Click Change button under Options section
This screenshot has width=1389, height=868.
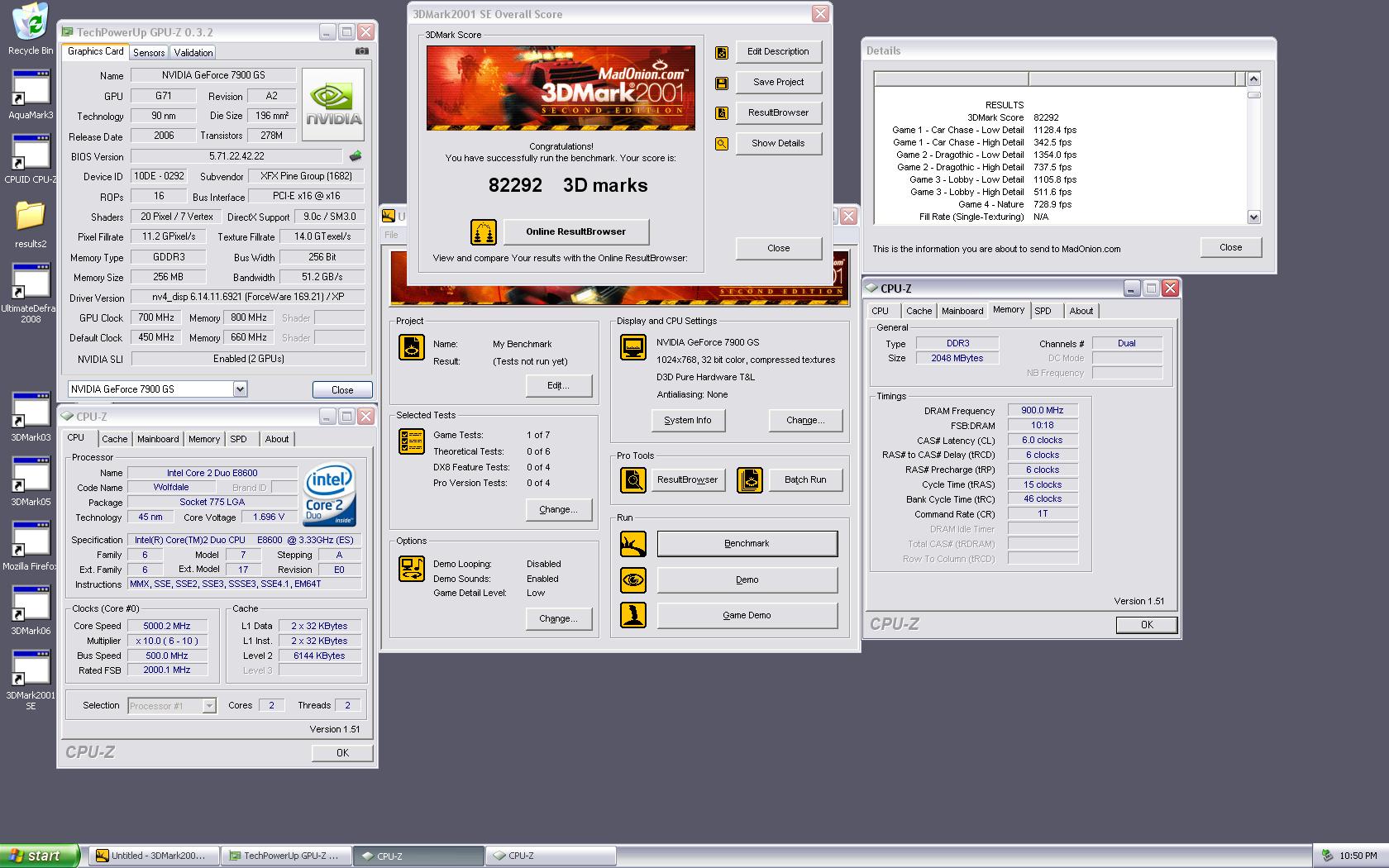coord(559,619)
